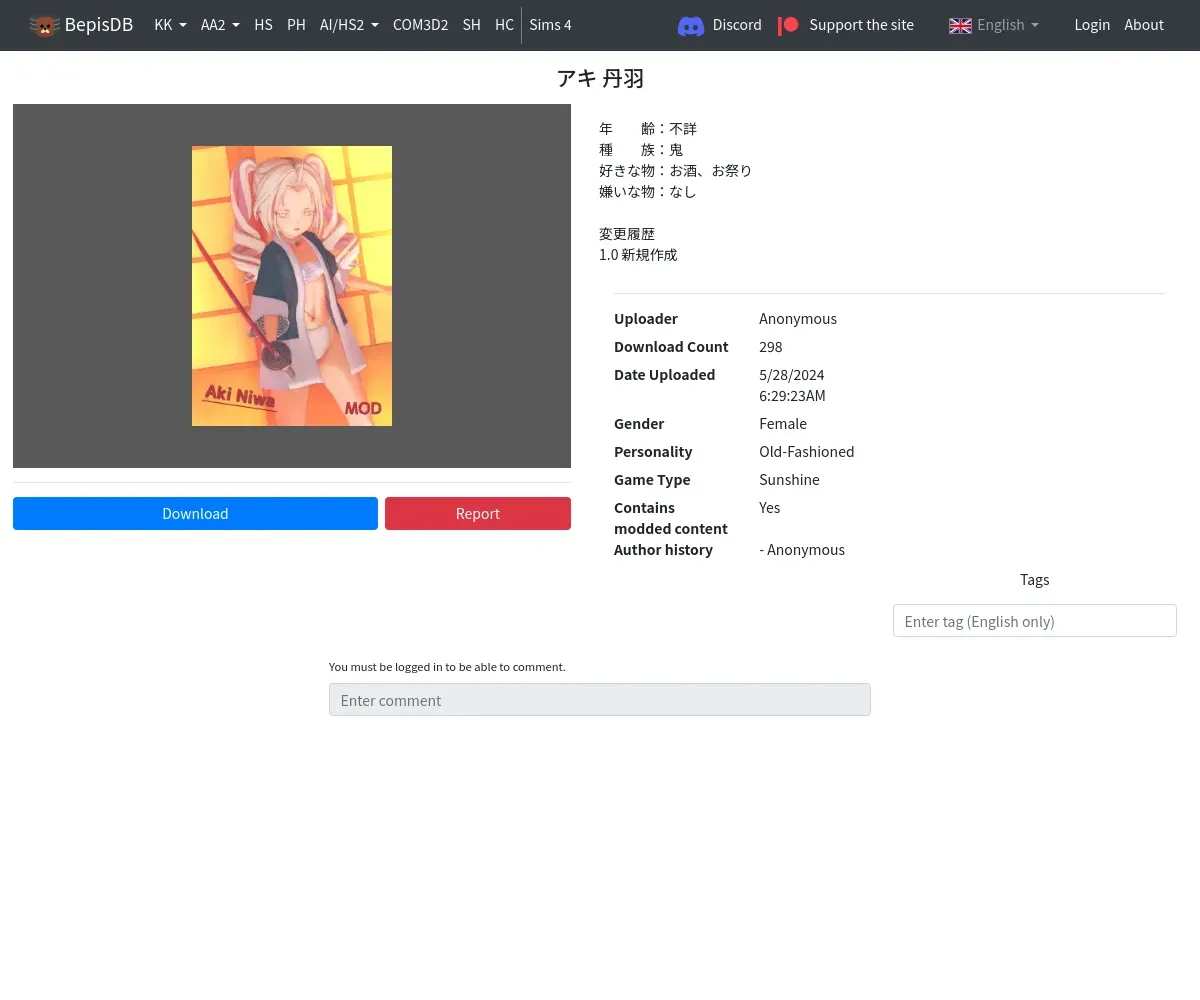This screenshot has width=1200, height=1000.
Task: Click the 好きな物：お酒、お祭り line
Action: [676, 171]
